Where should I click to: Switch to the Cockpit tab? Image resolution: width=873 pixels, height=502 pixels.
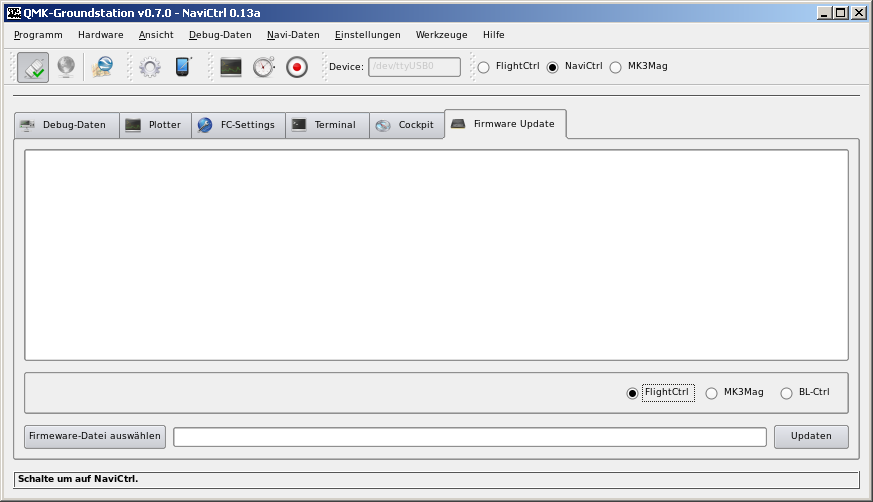[x=406, y=125]
